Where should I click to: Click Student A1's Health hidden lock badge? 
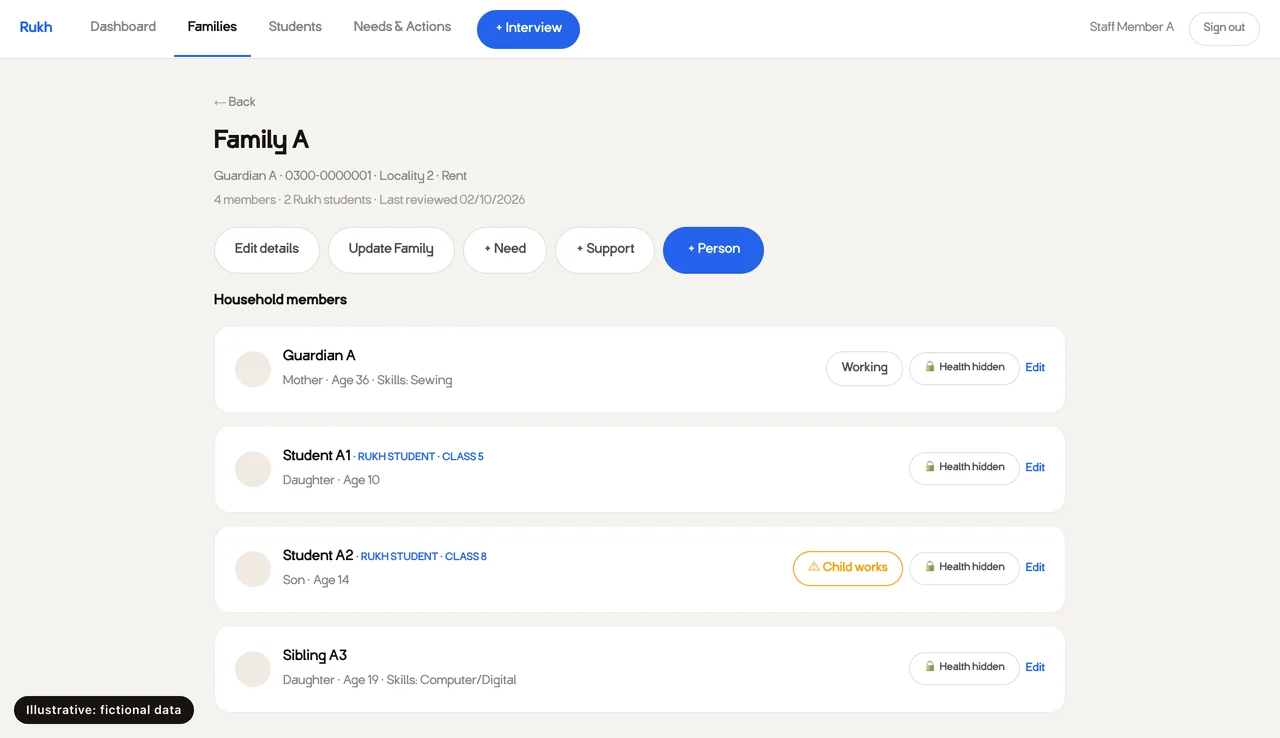tap(964, 468)
